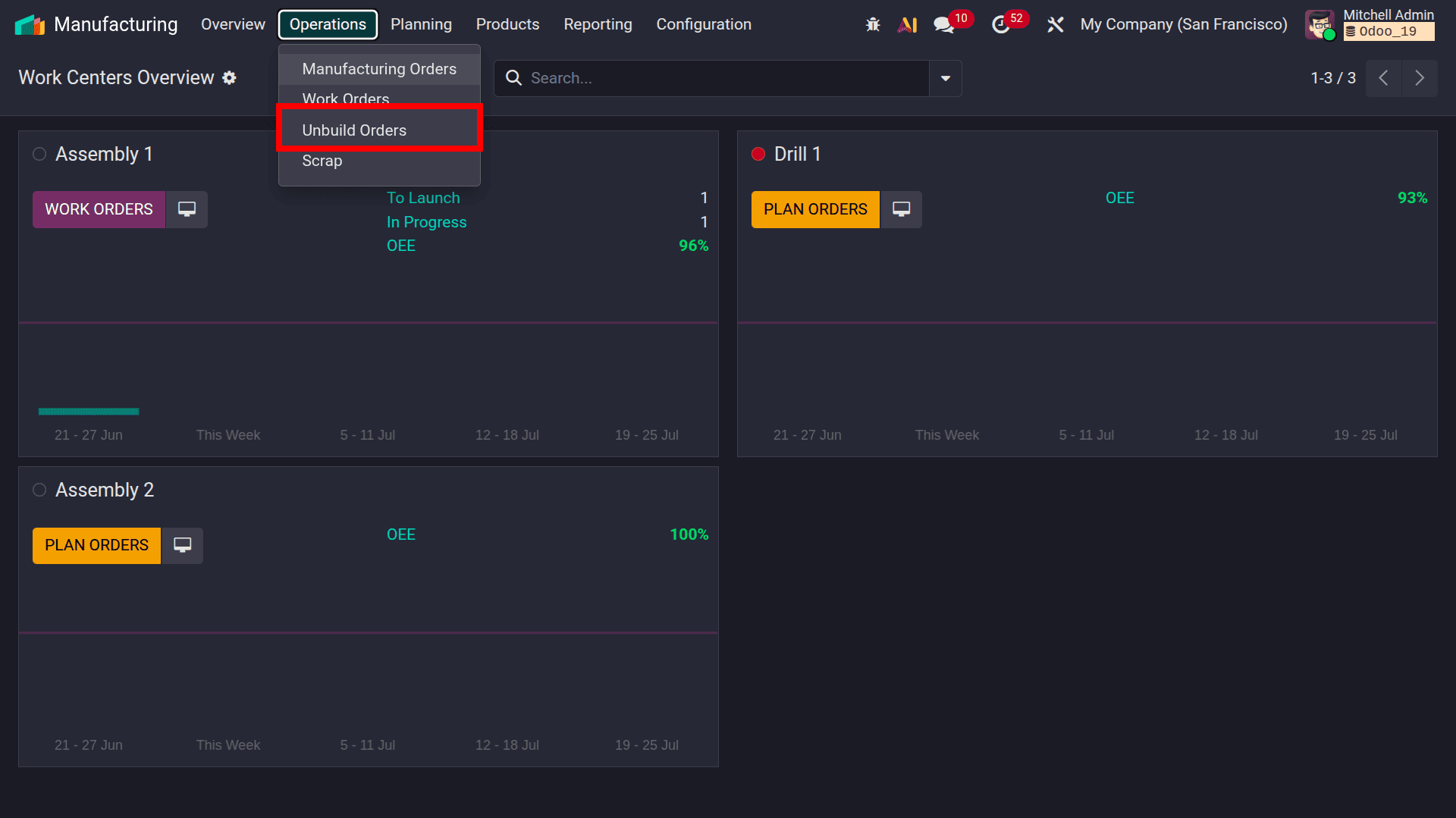Viewport: 1456px width, 818px height.
Task: Click the teal load bar in Assembly 1 chart
Action: 89,412
